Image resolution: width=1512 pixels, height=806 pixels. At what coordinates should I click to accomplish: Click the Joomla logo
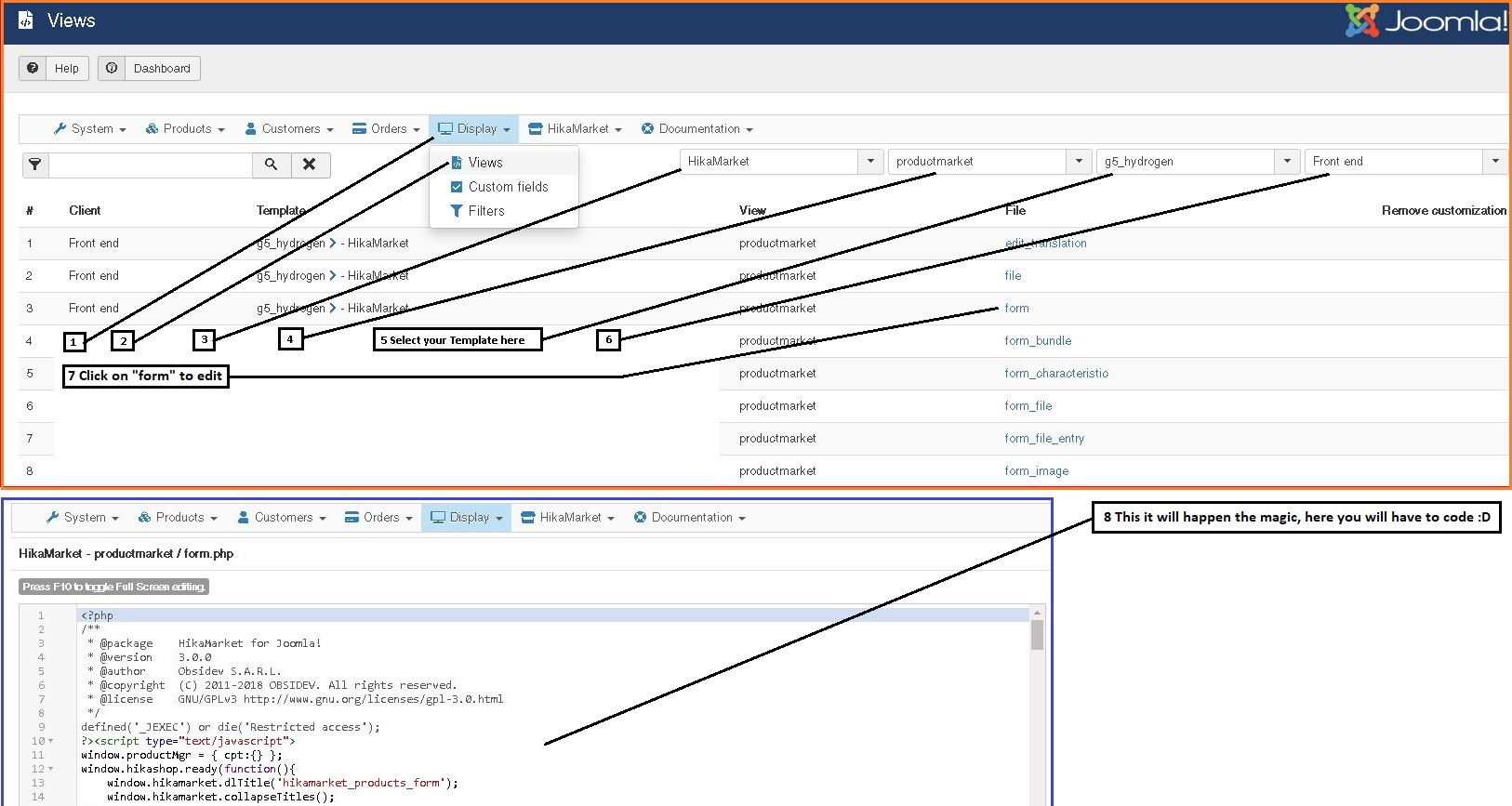click(1426, 20)
